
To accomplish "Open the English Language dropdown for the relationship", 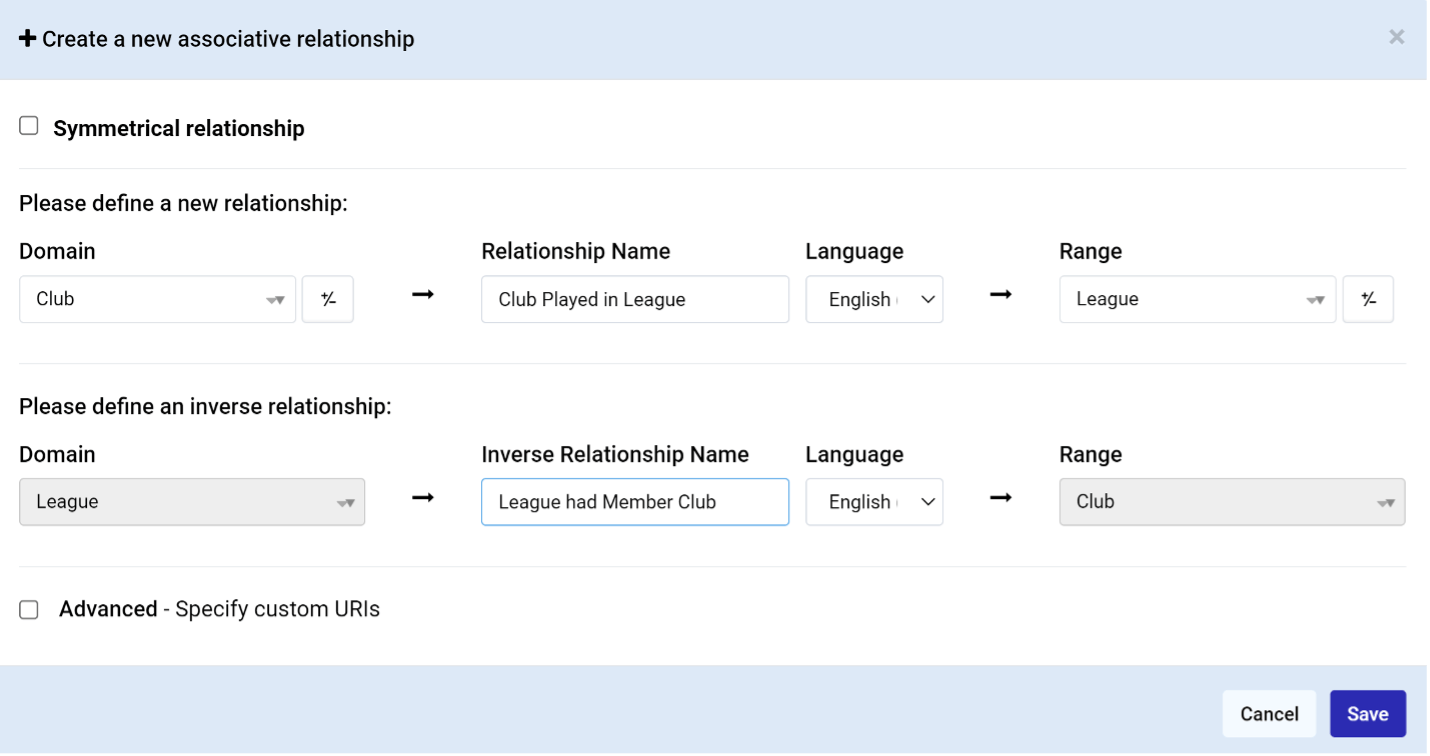I will pyautogui.click(x=874, y=299).
